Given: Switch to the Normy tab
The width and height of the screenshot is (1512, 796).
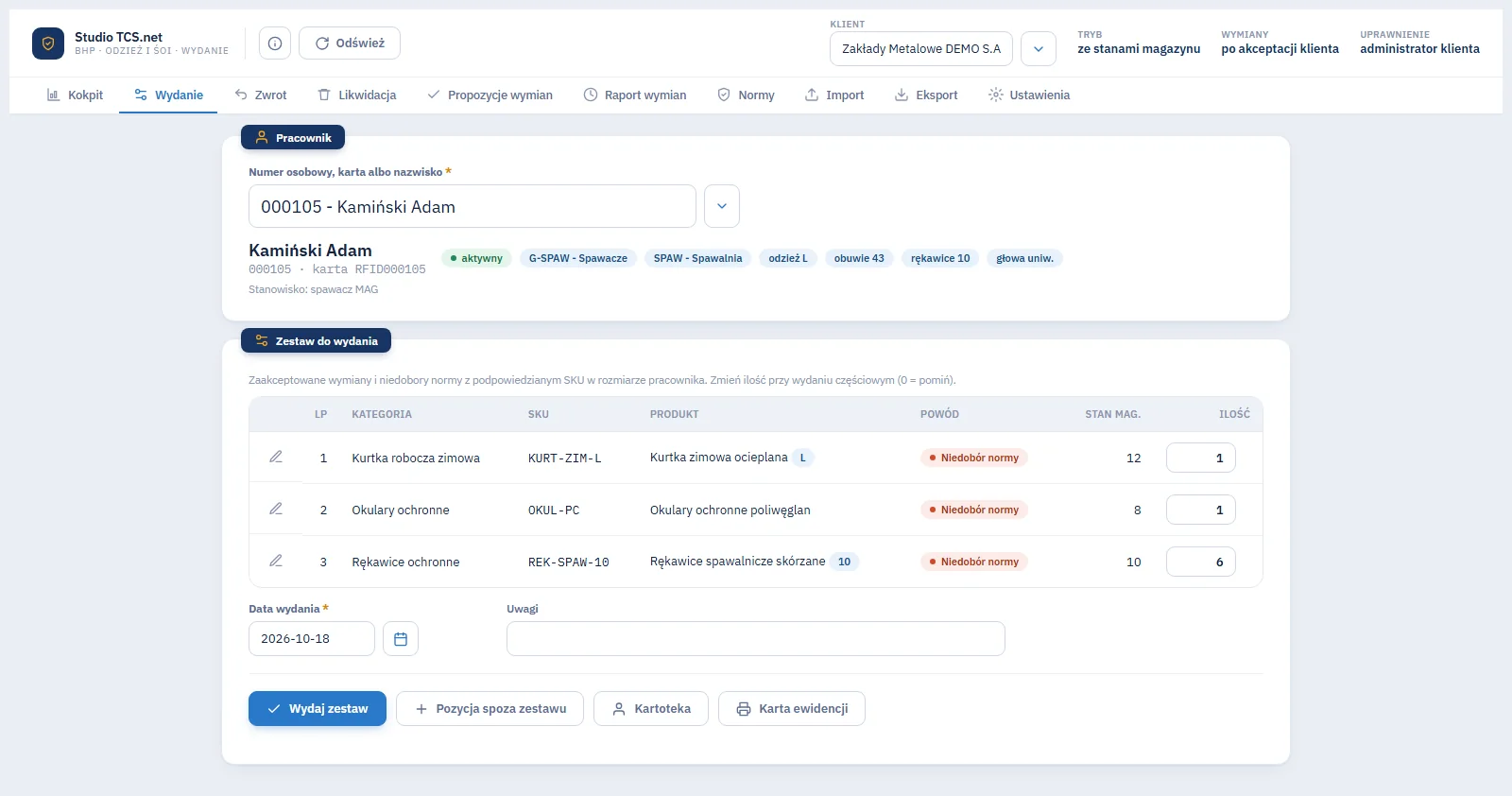Looking at the screenshot, I should click(746, 95).
